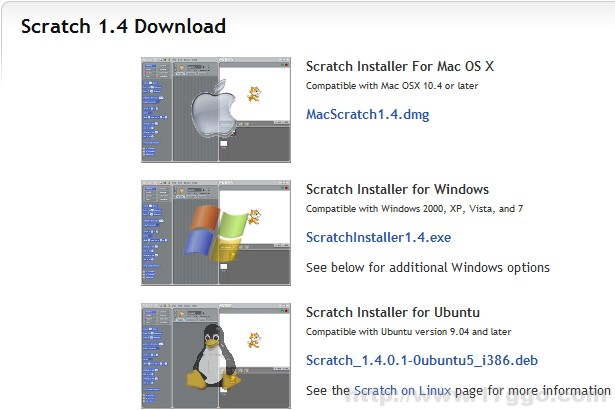615x410 pixels.
Task: Click the Windows 2000, XP compatibility note
Action: (414, 208)
